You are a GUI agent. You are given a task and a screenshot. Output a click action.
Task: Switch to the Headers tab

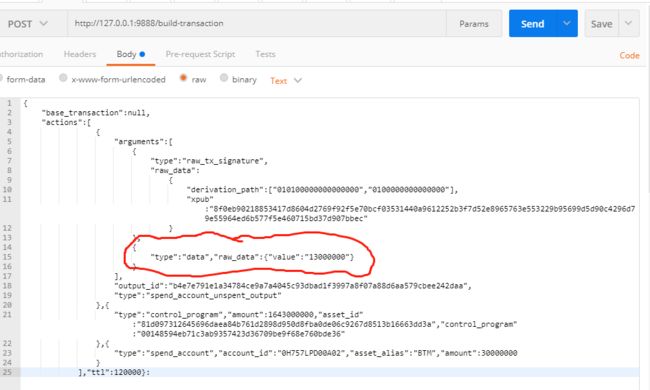(80, 54)
